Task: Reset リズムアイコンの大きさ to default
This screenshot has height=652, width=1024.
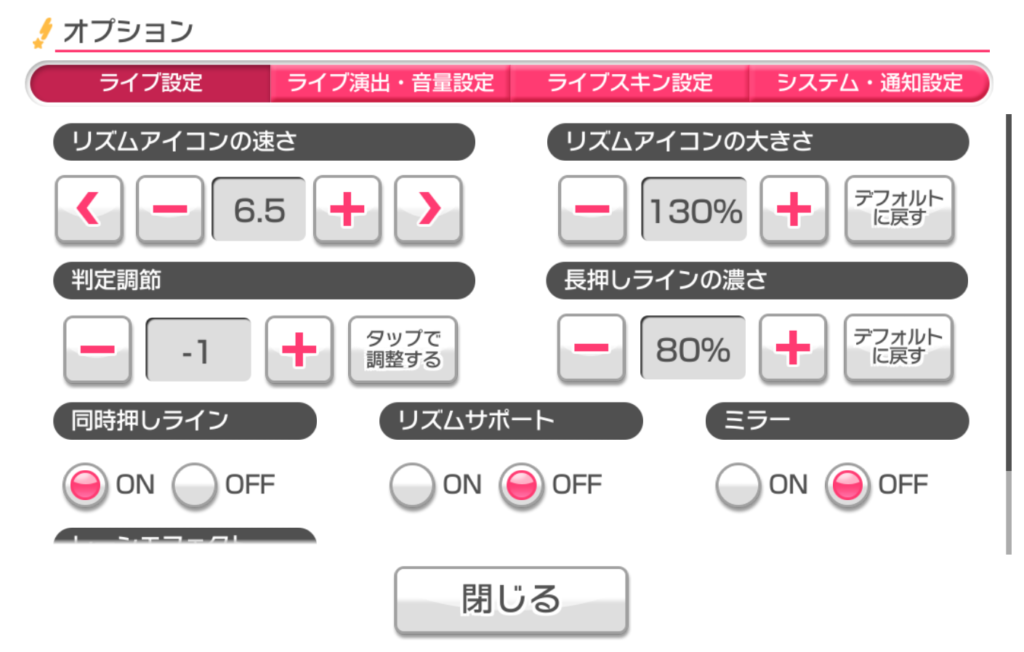Action: (899, 210)
